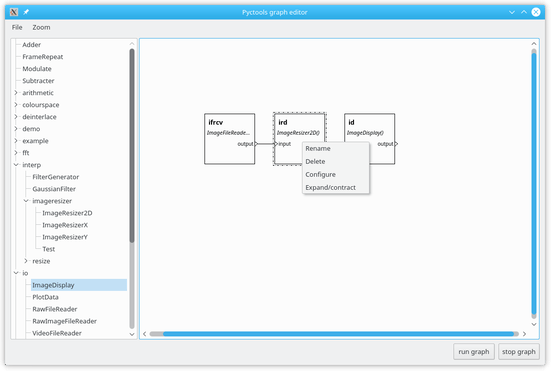Screen dimensions: 551x371
Task: Select RawFileReader in the tree
Action: pos(54,309)
